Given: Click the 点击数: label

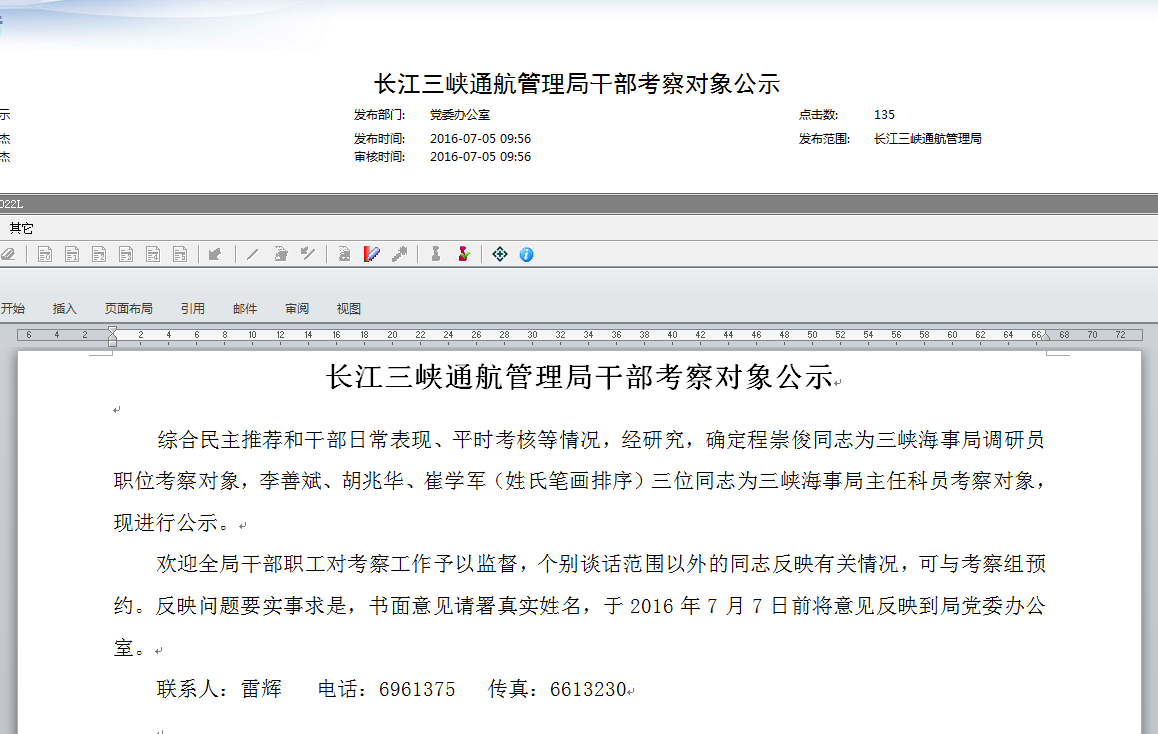Looking at the screenshot, I should [x=818, y=115].
